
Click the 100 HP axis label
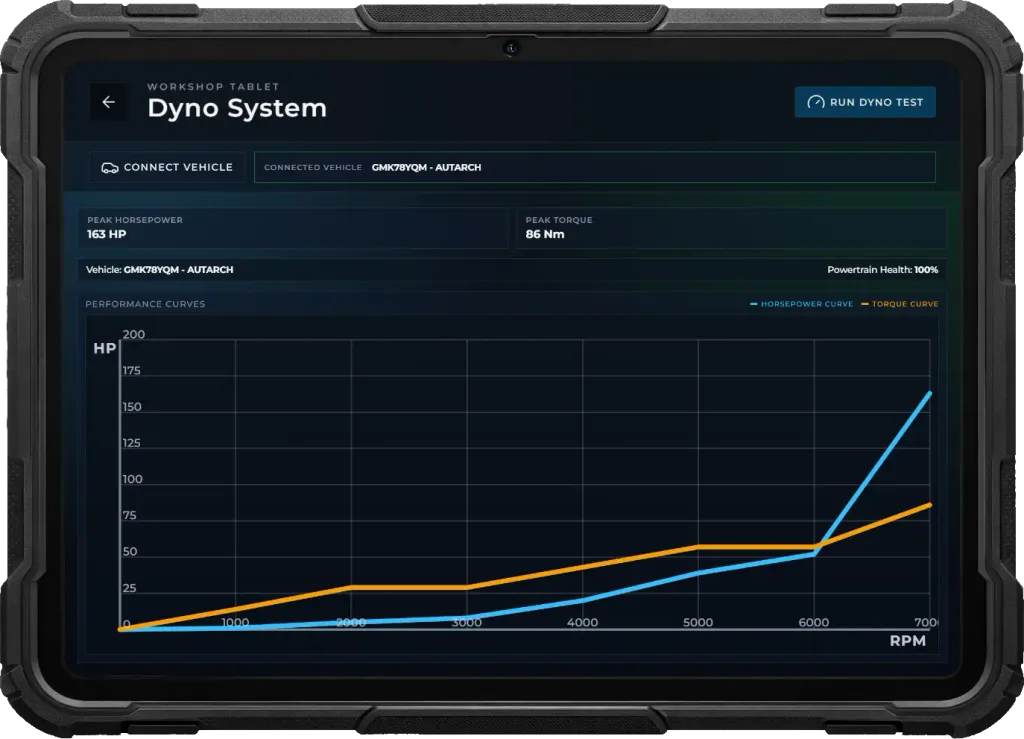pyautogui.click(x=133, y=479)
